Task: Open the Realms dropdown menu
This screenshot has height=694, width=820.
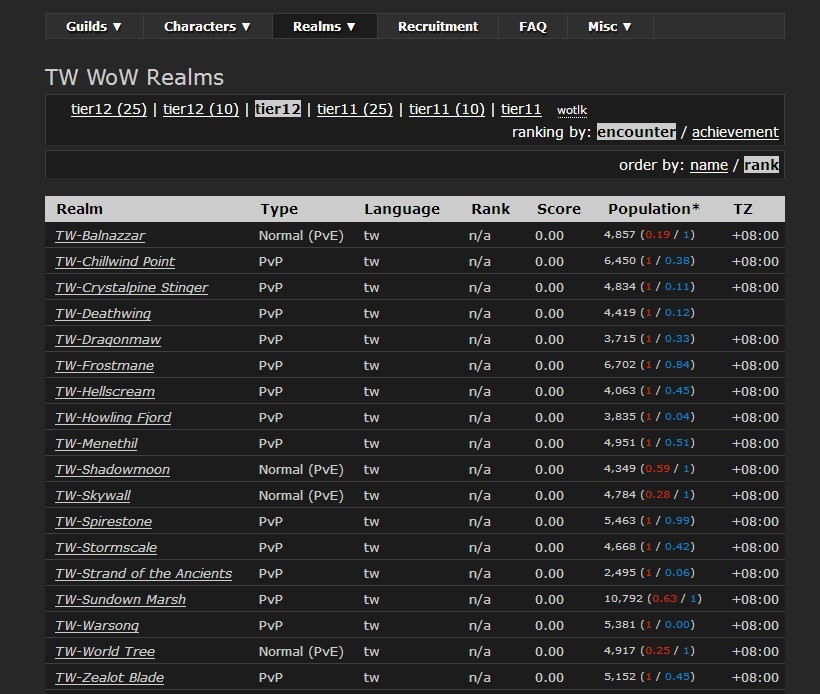Action: coord(325,26)
